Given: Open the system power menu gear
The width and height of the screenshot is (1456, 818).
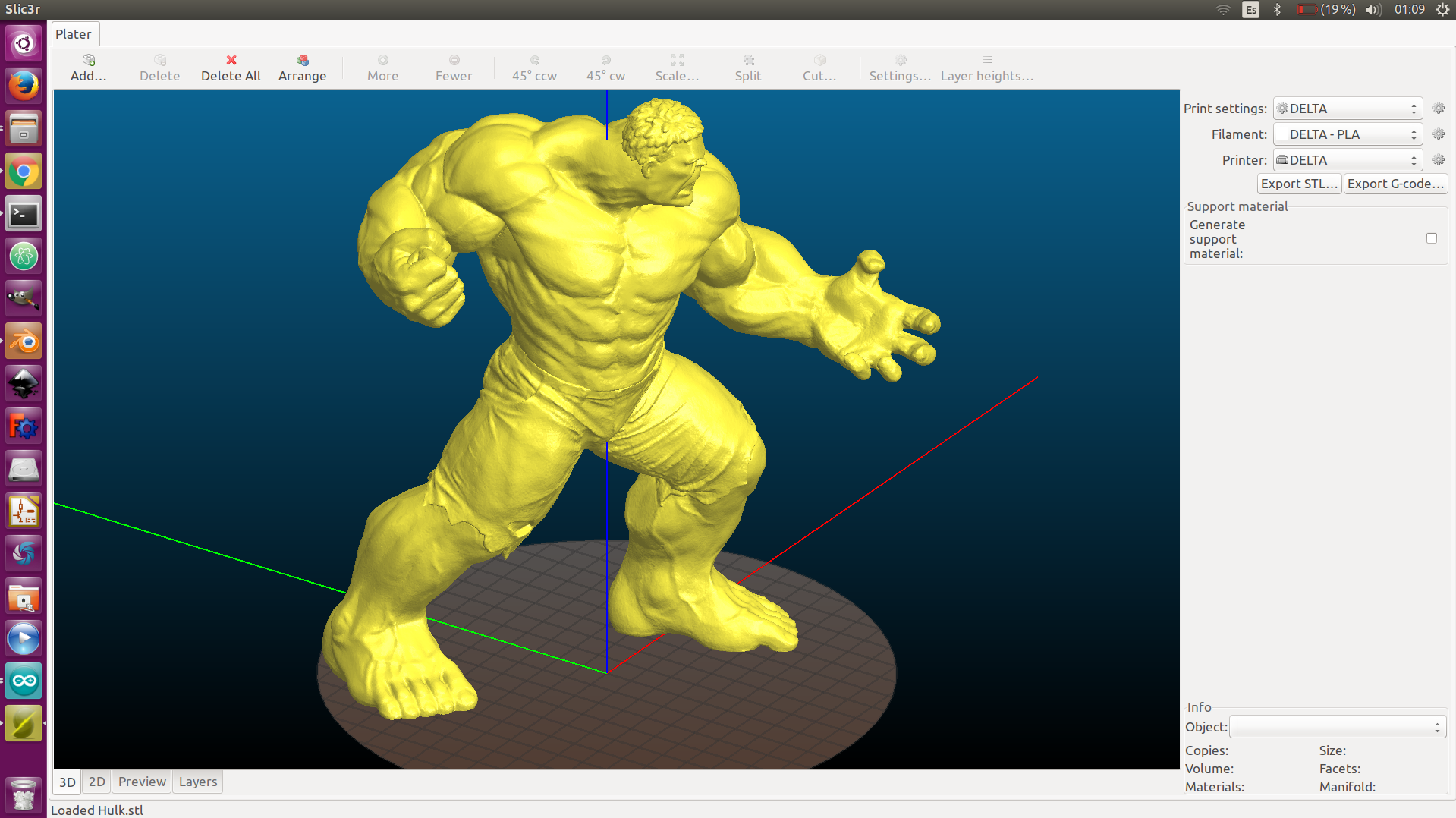Looking at the screenshot, I should coord(1443,10).
